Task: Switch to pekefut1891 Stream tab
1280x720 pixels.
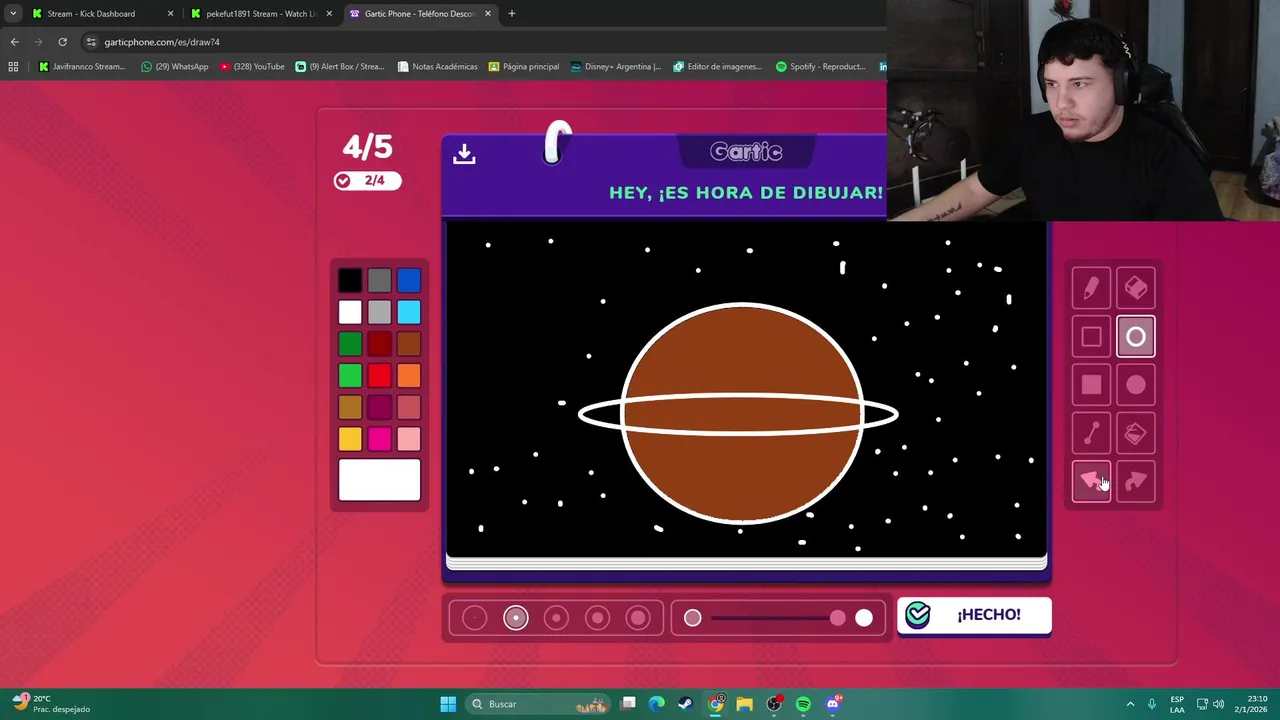Action: 260,14
